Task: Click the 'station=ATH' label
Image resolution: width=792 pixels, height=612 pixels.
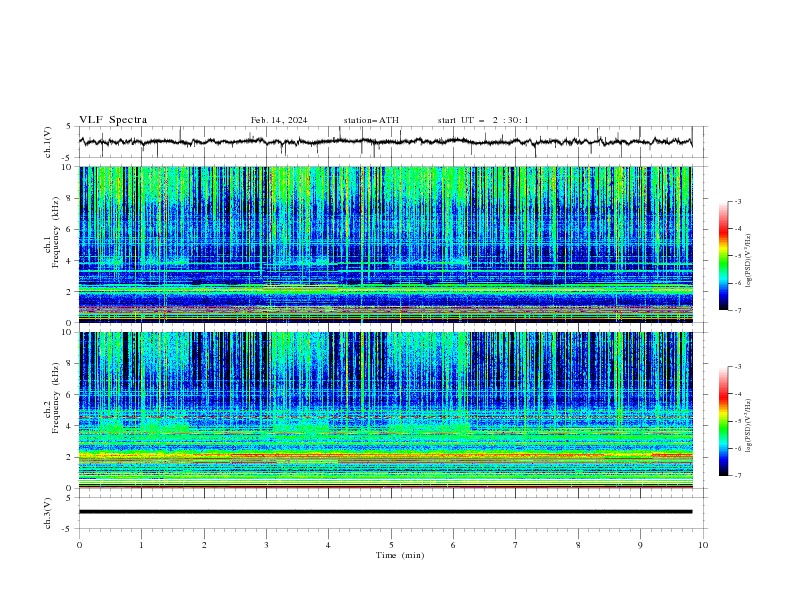Action: 371,120
